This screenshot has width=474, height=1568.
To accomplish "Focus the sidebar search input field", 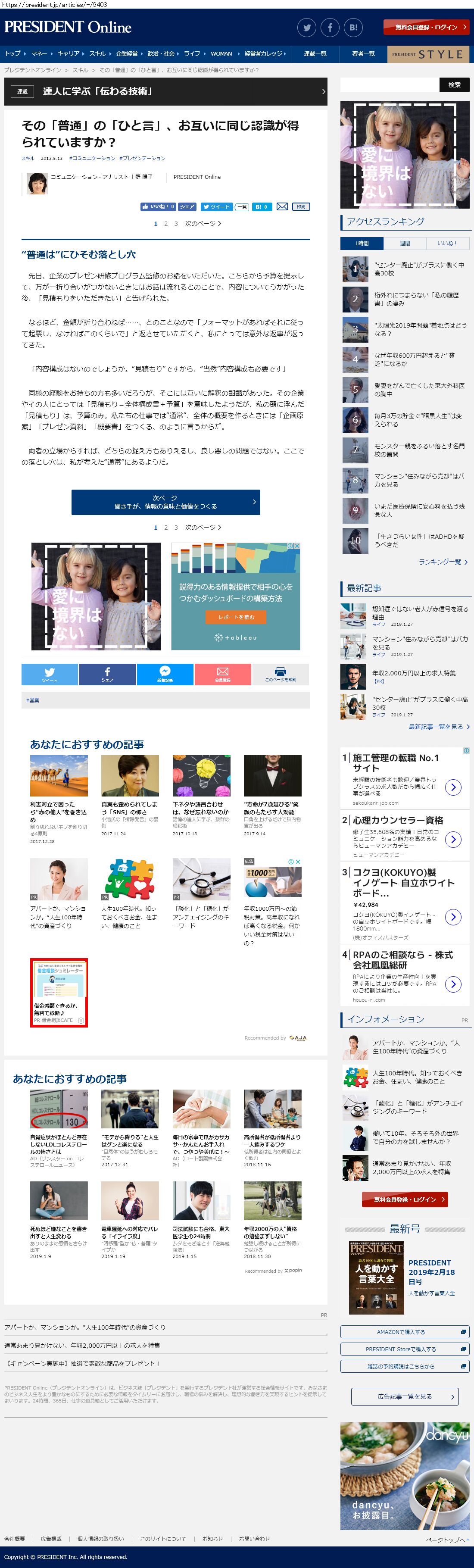I will click(390, 84).
